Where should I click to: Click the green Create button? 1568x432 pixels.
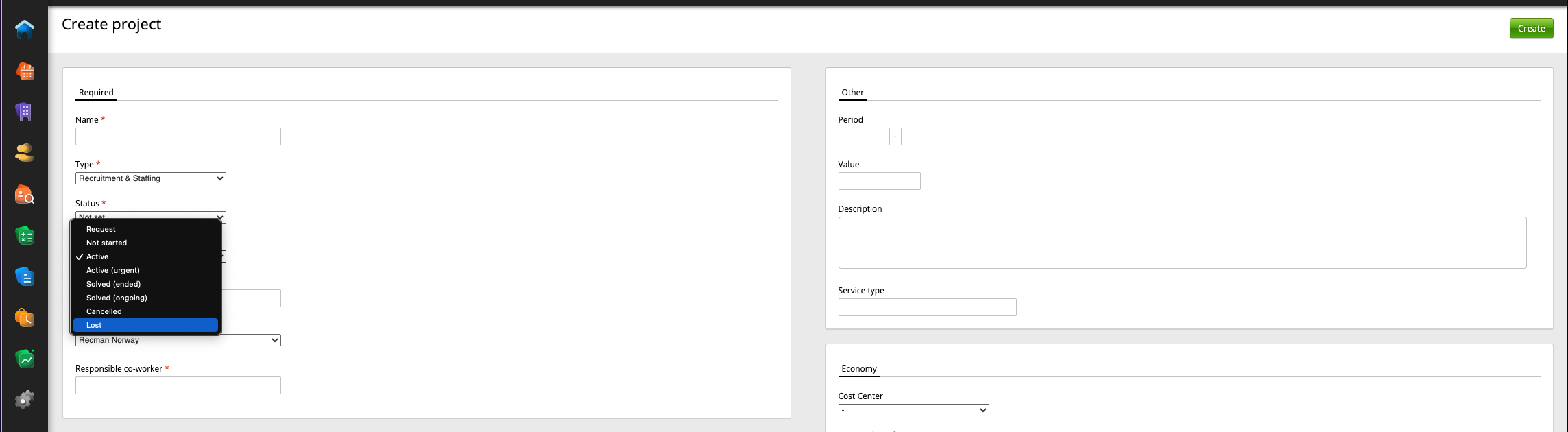(1530, 28)
